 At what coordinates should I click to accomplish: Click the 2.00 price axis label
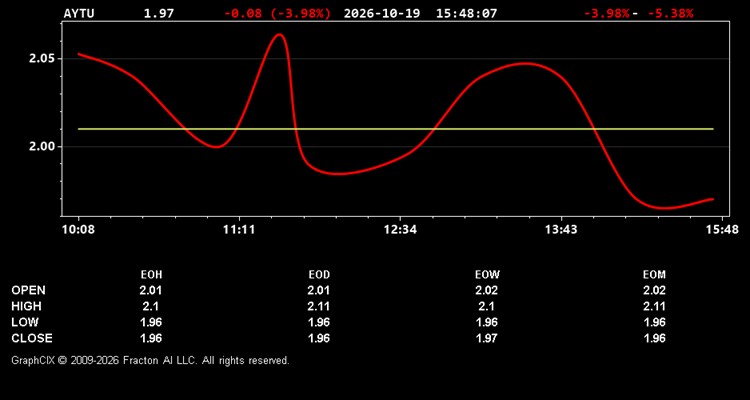tap(43, 146)
